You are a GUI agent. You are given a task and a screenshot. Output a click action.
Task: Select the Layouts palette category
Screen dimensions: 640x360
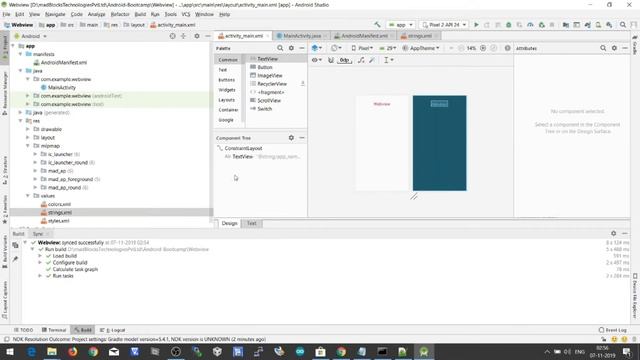pos(227,100)
